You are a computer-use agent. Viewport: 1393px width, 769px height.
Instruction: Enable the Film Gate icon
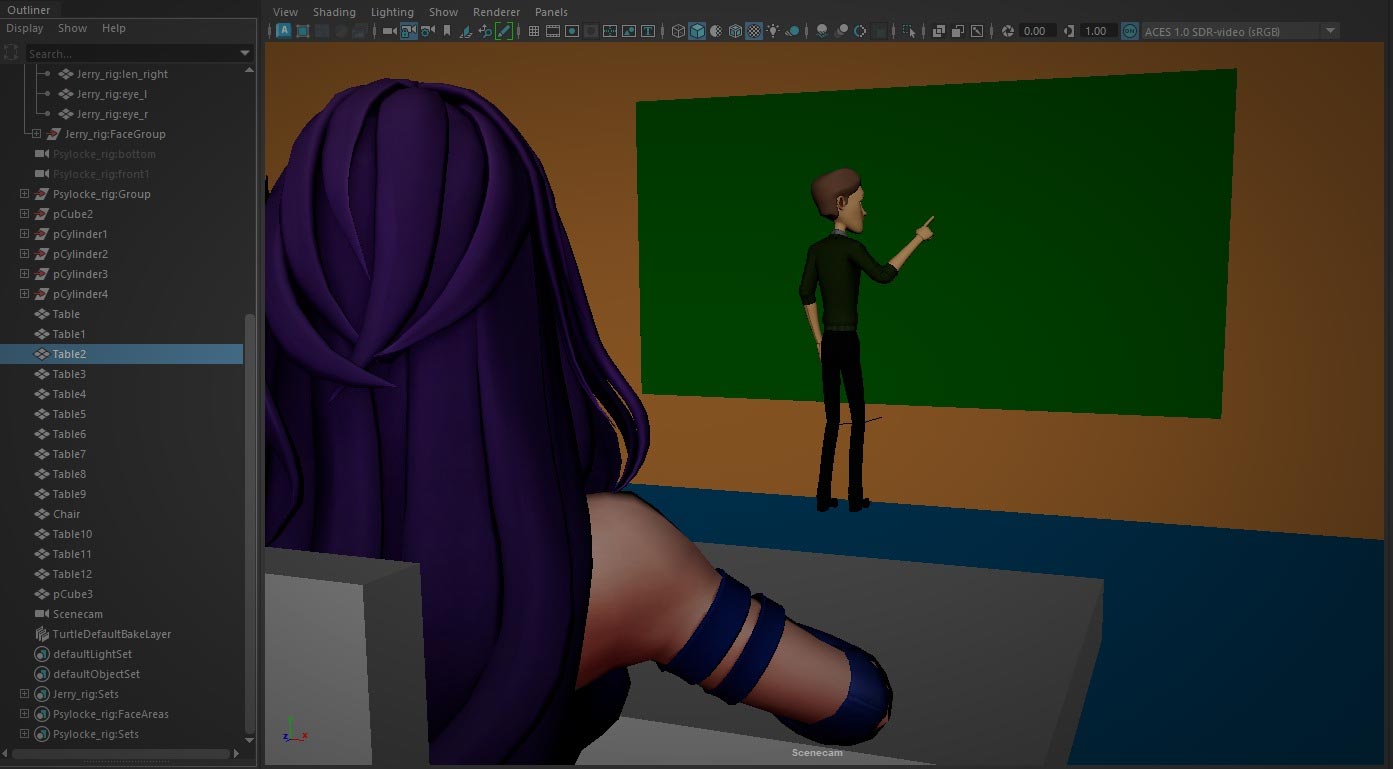(x=552, y=31)
